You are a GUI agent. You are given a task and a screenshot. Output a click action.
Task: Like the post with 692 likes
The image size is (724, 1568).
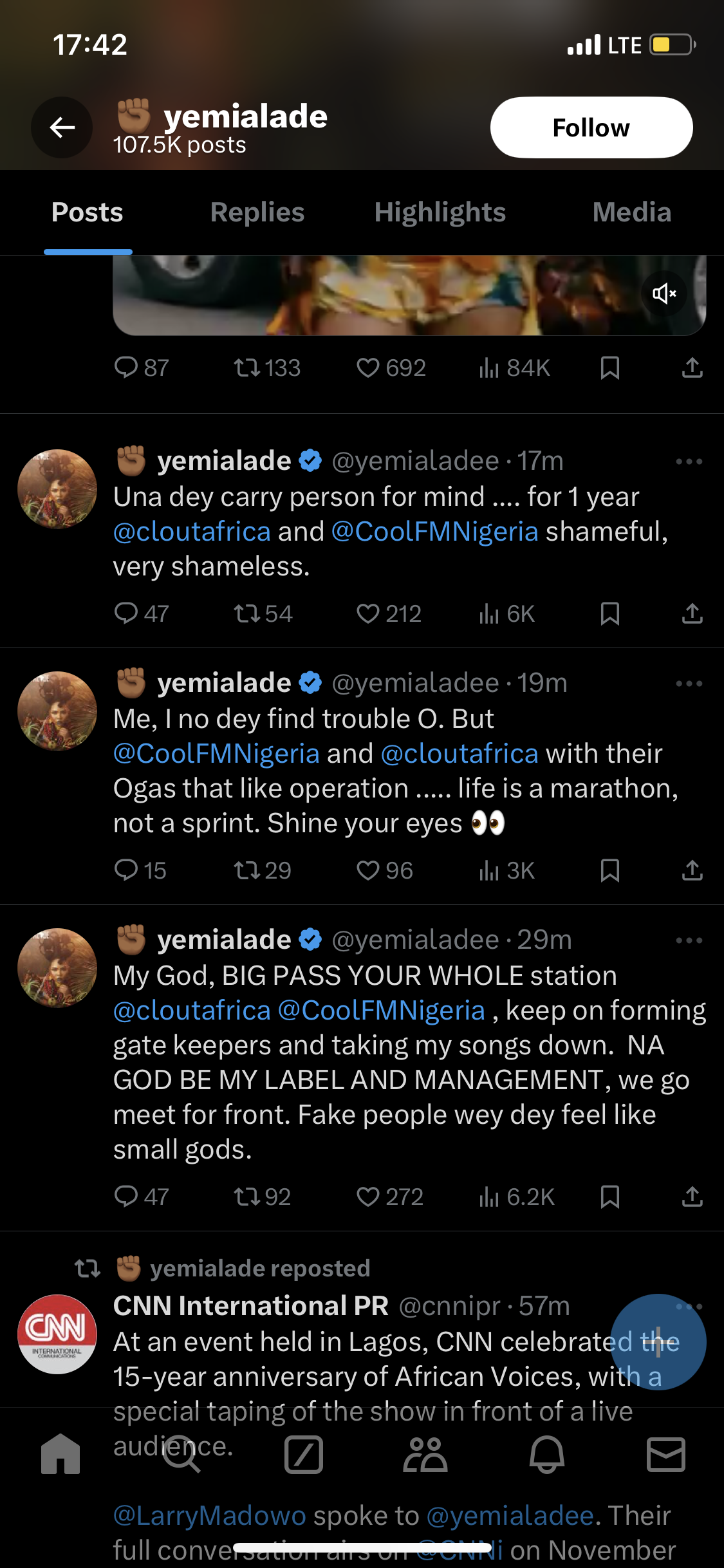pyautogui.click(x=368, y=368)
